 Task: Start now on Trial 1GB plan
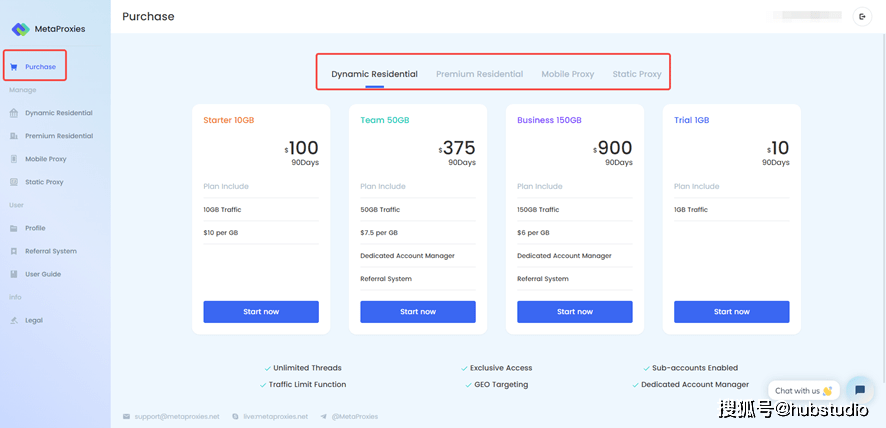[731, 312]
